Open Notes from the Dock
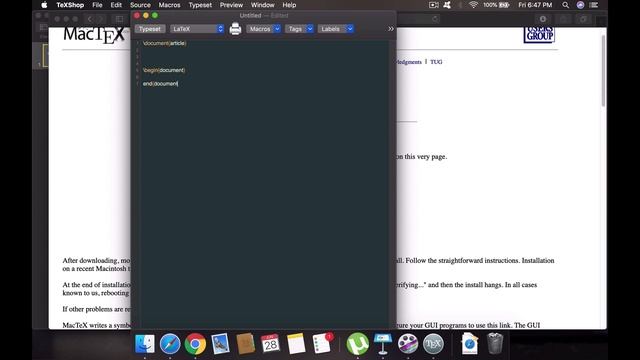The height and width of the screenshot is (360, 640). [296, 343]
